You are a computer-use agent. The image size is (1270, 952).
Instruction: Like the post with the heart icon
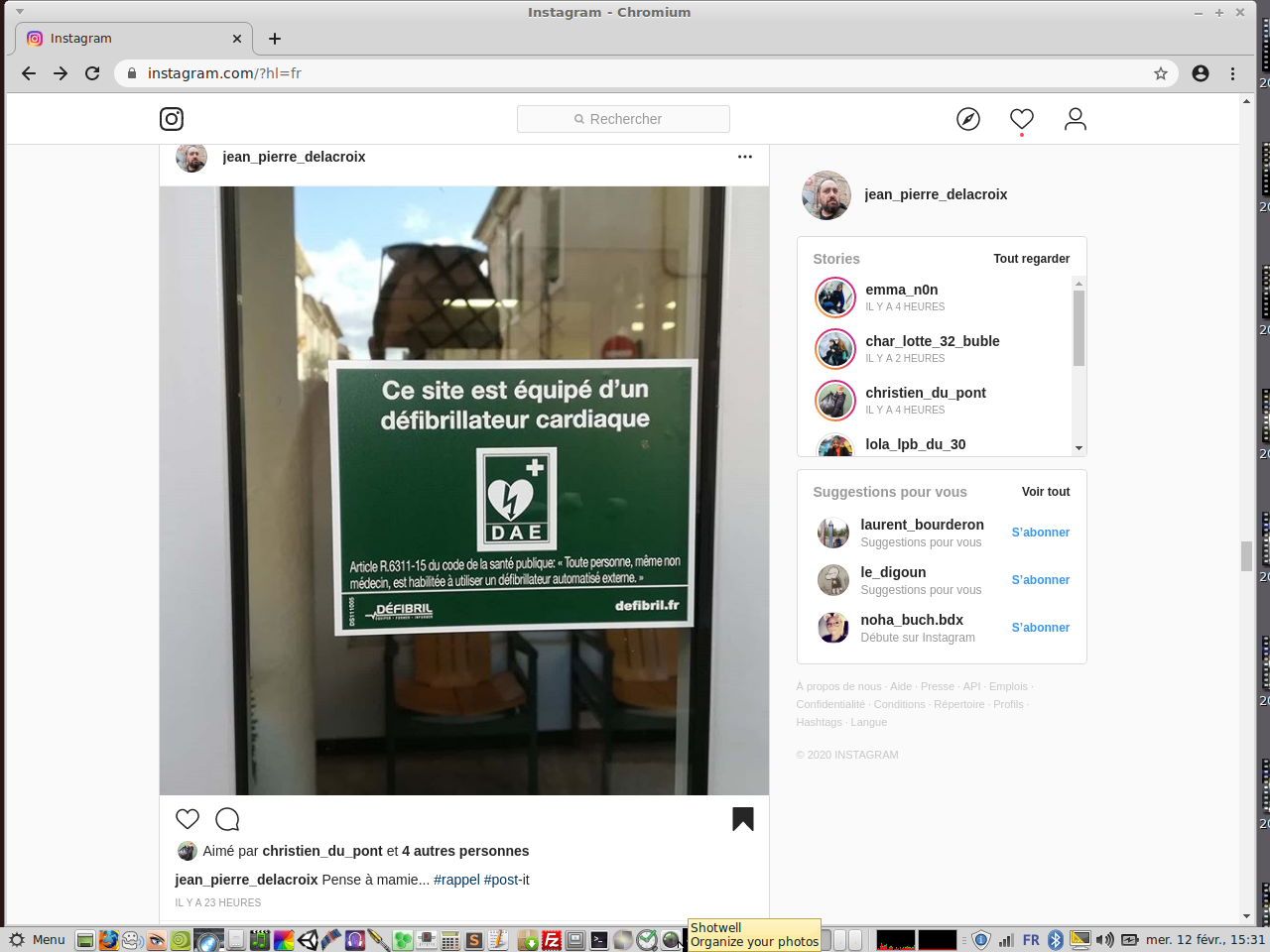click(188, 819)
